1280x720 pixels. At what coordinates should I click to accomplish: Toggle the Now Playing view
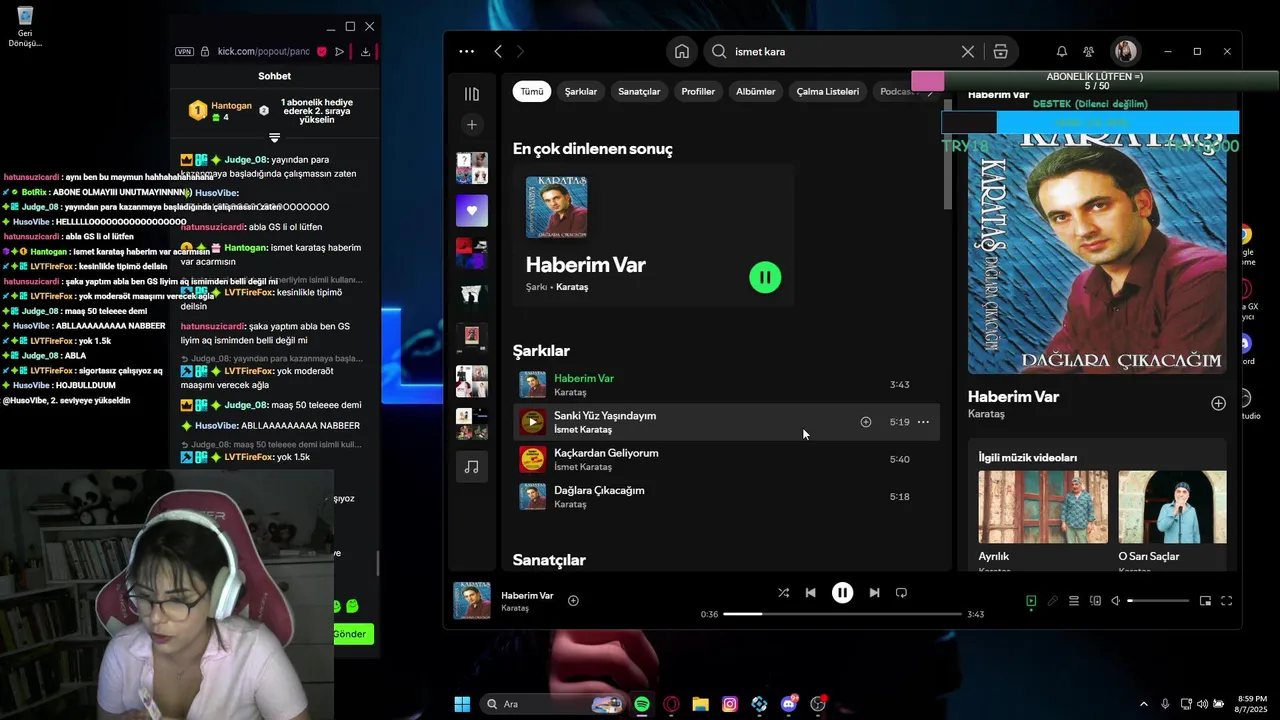(1031, 601)
